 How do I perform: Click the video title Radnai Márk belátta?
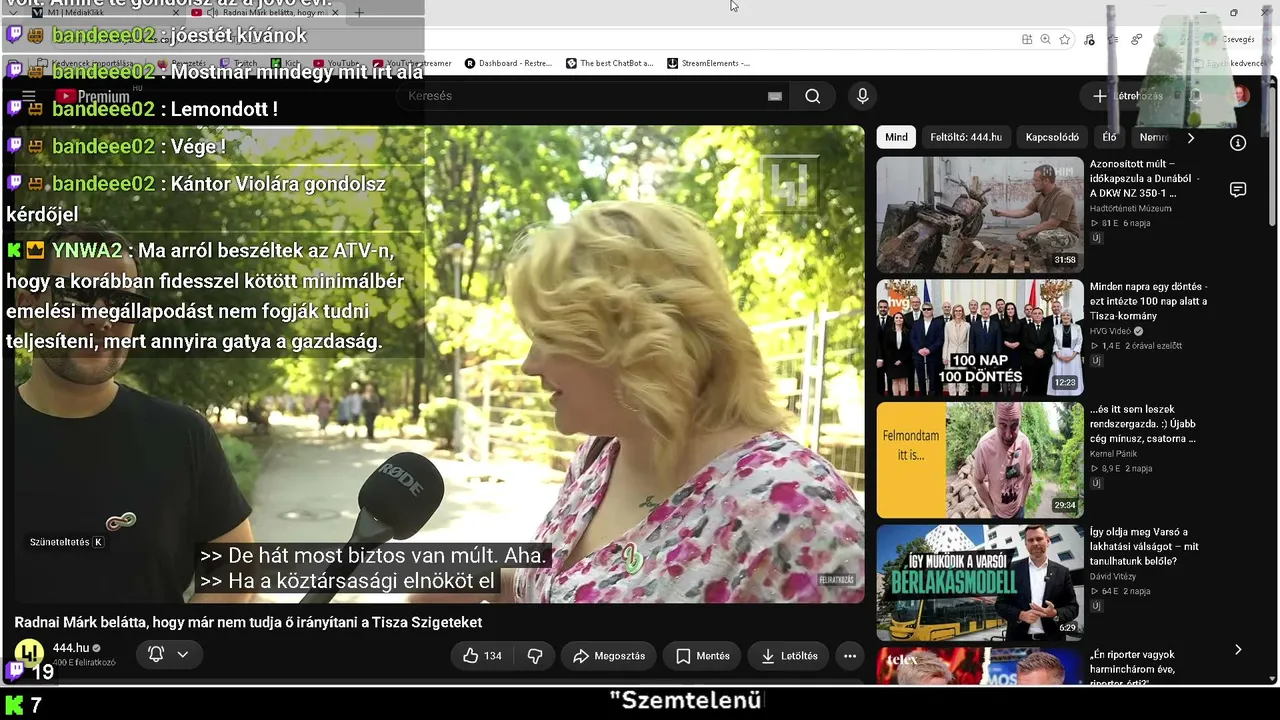(248, 622)
